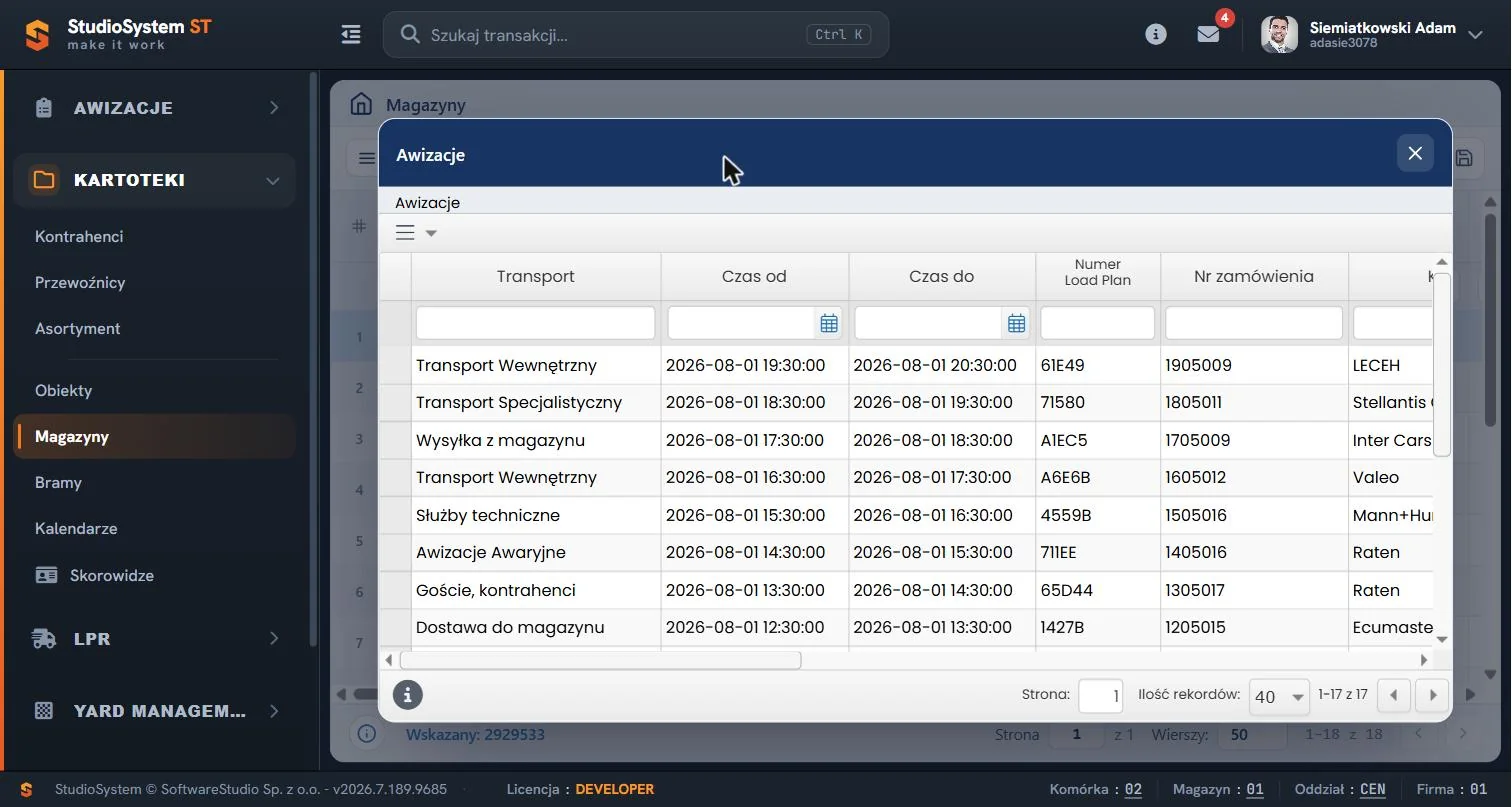The height and width of the screenshot is (807, 1512).
Task: Select the Wysyłka z magazynu cell
Action: [x=536, y=441]
